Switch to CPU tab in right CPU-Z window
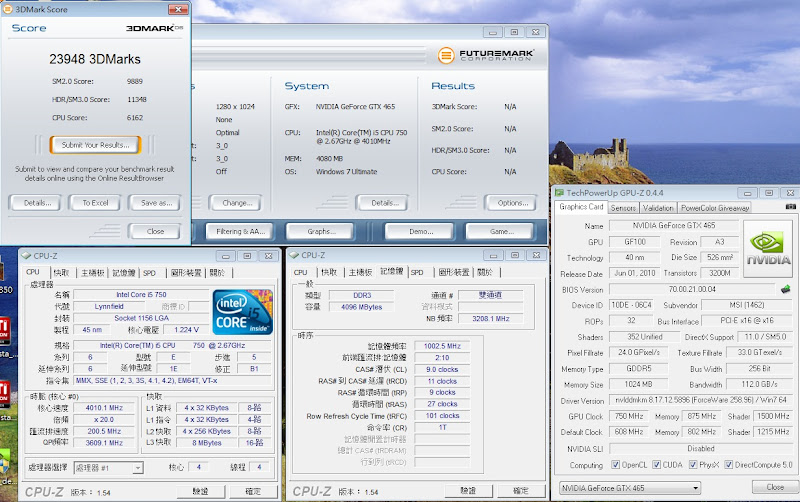The height and width of the screenshot is (502, 800). 301,272
